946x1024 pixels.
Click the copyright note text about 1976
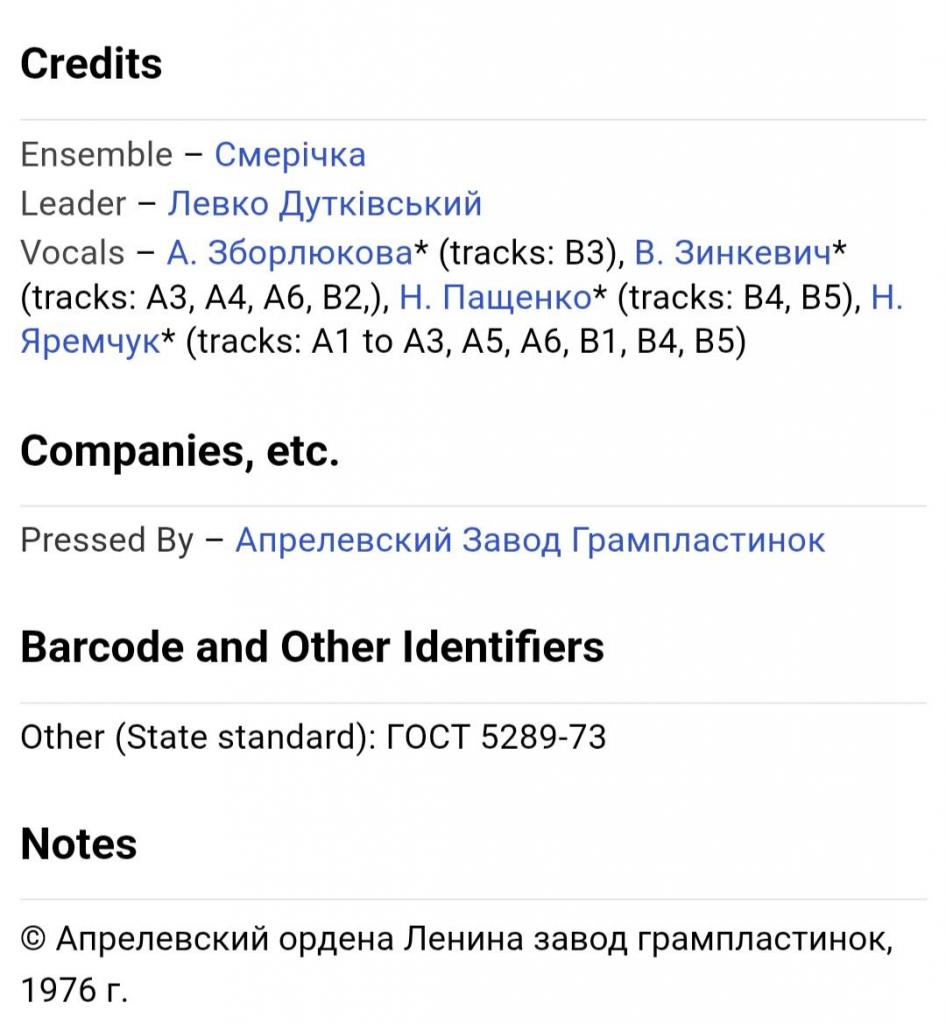coord(457,965)
